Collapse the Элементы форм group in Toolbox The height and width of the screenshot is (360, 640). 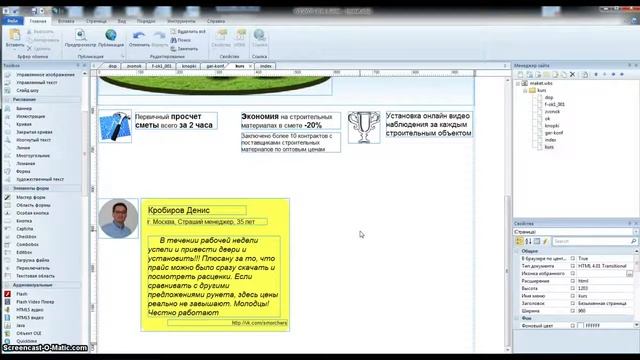coord(7,189)
